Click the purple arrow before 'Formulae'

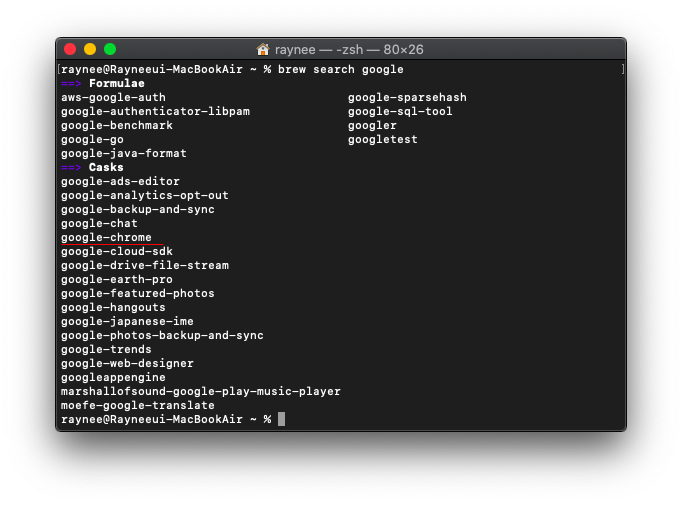tap(71, 84)
